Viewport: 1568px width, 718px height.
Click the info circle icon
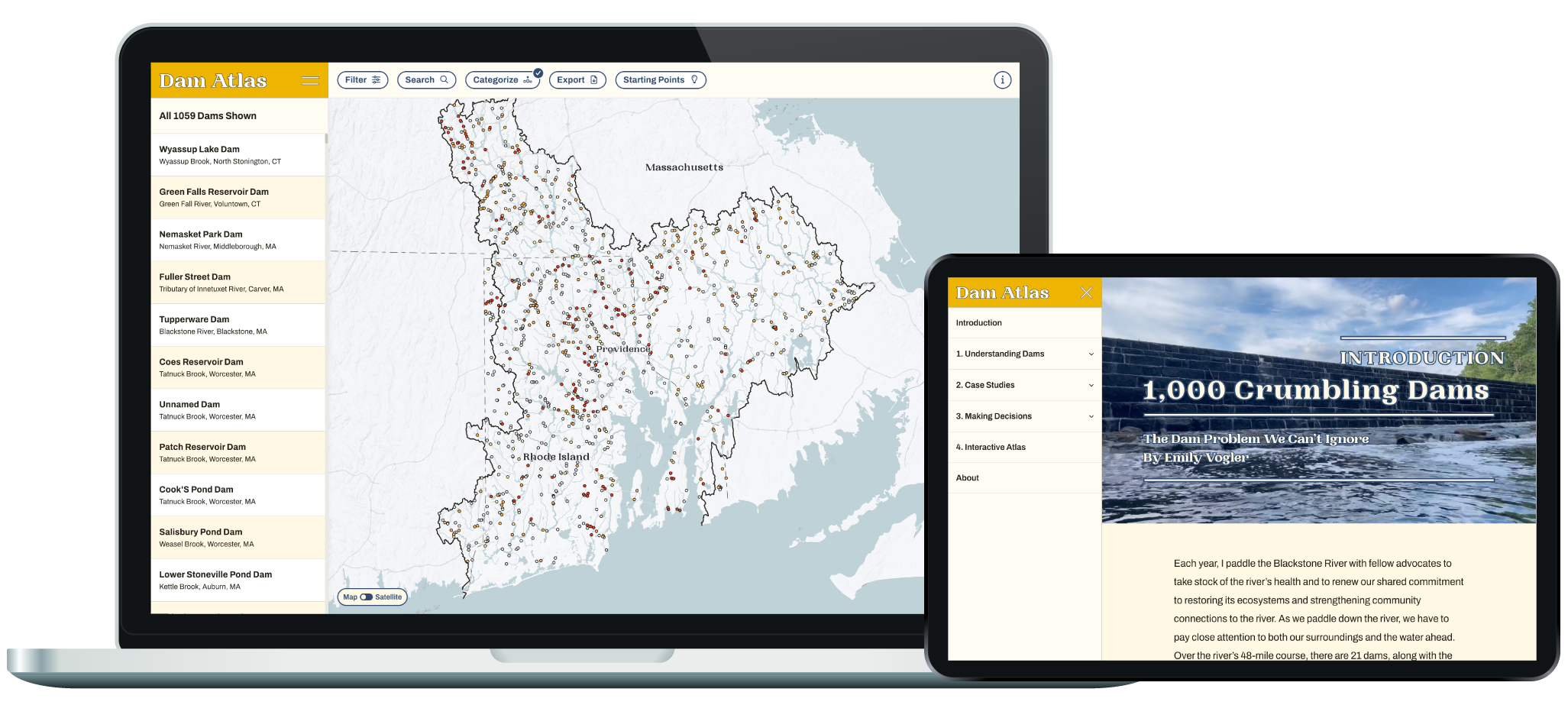click(x=1002, y=80)
